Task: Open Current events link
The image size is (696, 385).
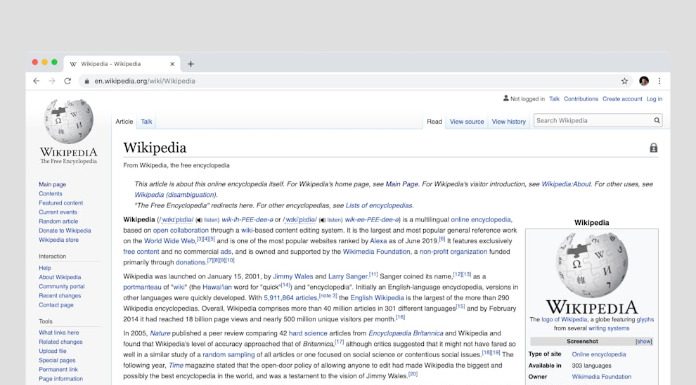Action: (58, 212)
